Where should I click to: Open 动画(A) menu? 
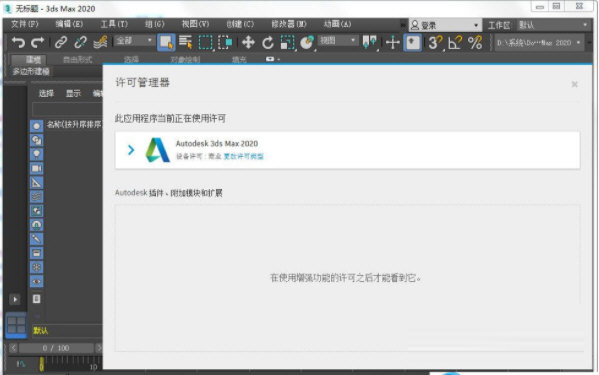[337, 24]
